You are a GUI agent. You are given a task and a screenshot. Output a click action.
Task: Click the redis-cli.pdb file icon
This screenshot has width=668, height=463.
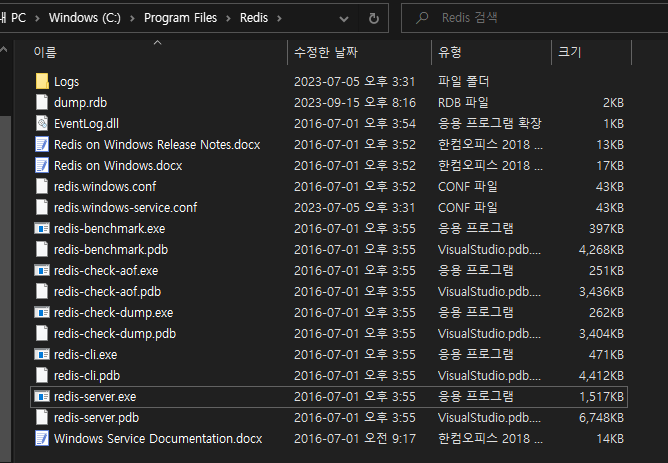[42, 376]
